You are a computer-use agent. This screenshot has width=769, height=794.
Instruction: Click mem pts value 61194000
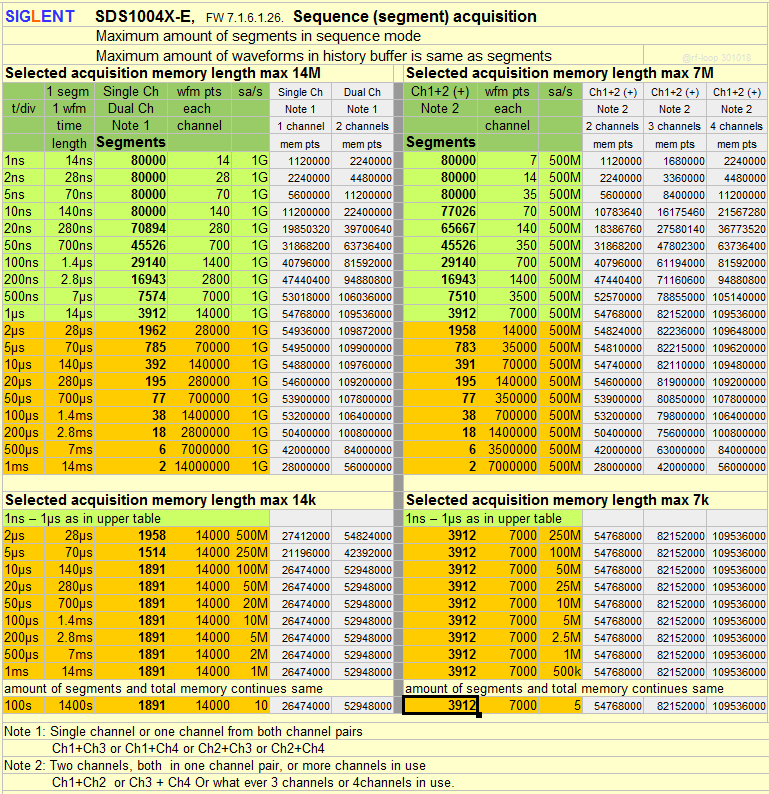point(675,263)
